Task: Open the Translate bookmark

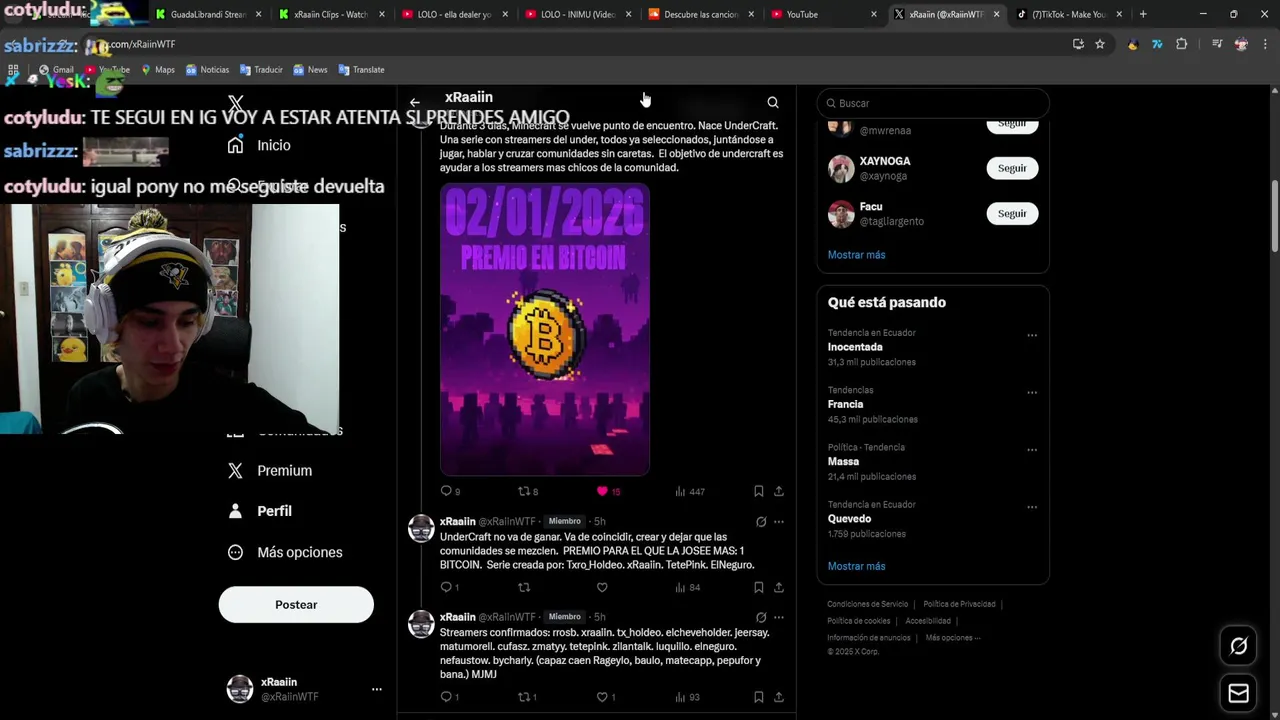Action: click(362, 70)
